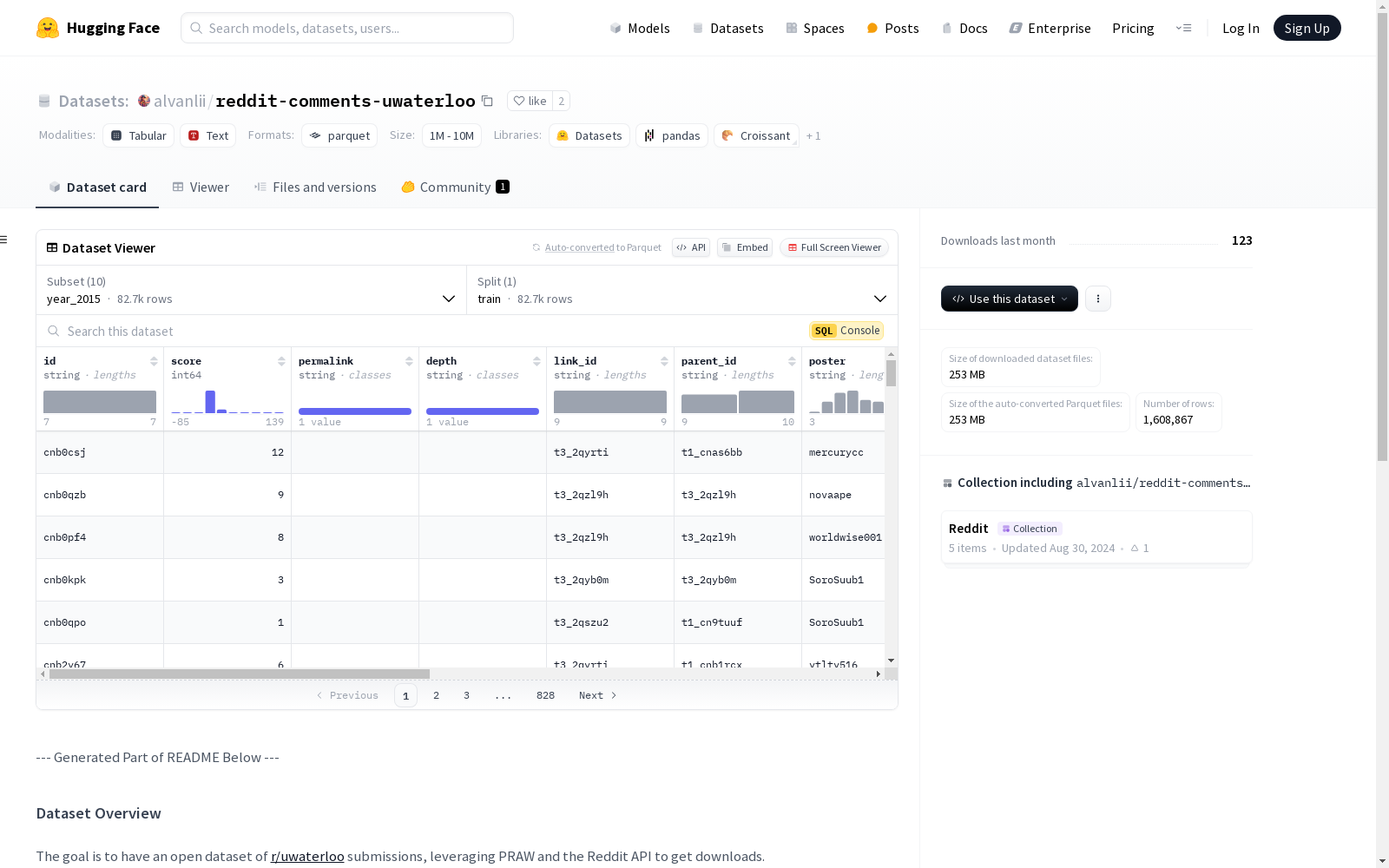Click the page vertical scrollbar
The image size is (1389, 868).
coord(1382,237)
